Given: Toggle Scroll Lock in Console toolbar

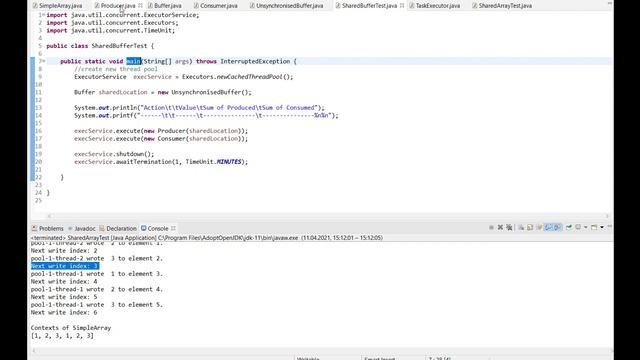Looking at the screenshot, I should click(x=530, y=227).
